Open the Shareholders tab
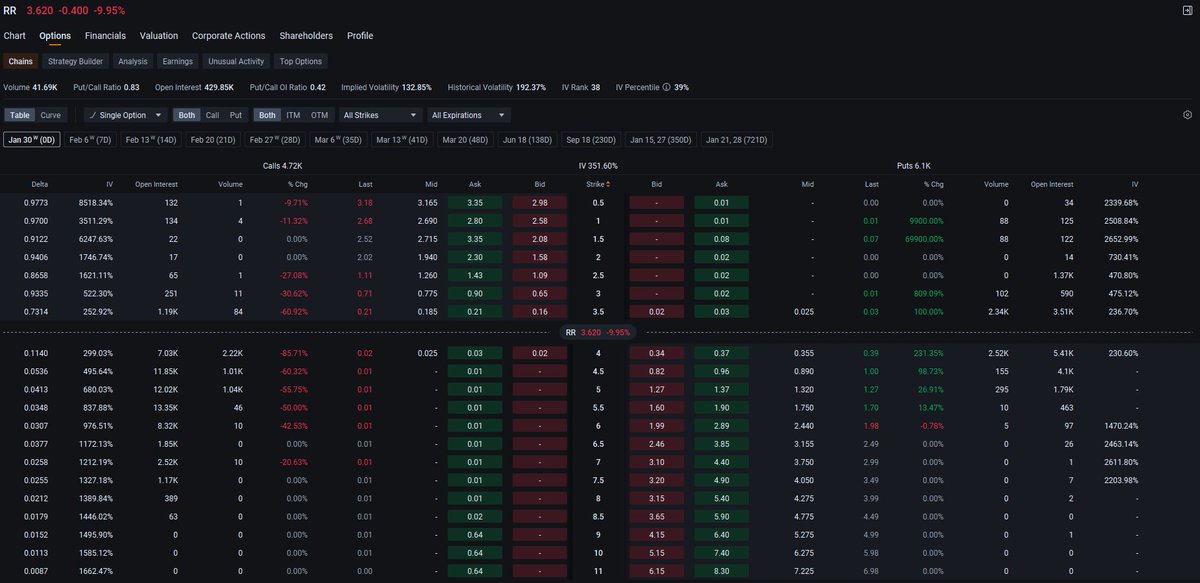Screen dimensions: 1200x583 coord(306,36)
